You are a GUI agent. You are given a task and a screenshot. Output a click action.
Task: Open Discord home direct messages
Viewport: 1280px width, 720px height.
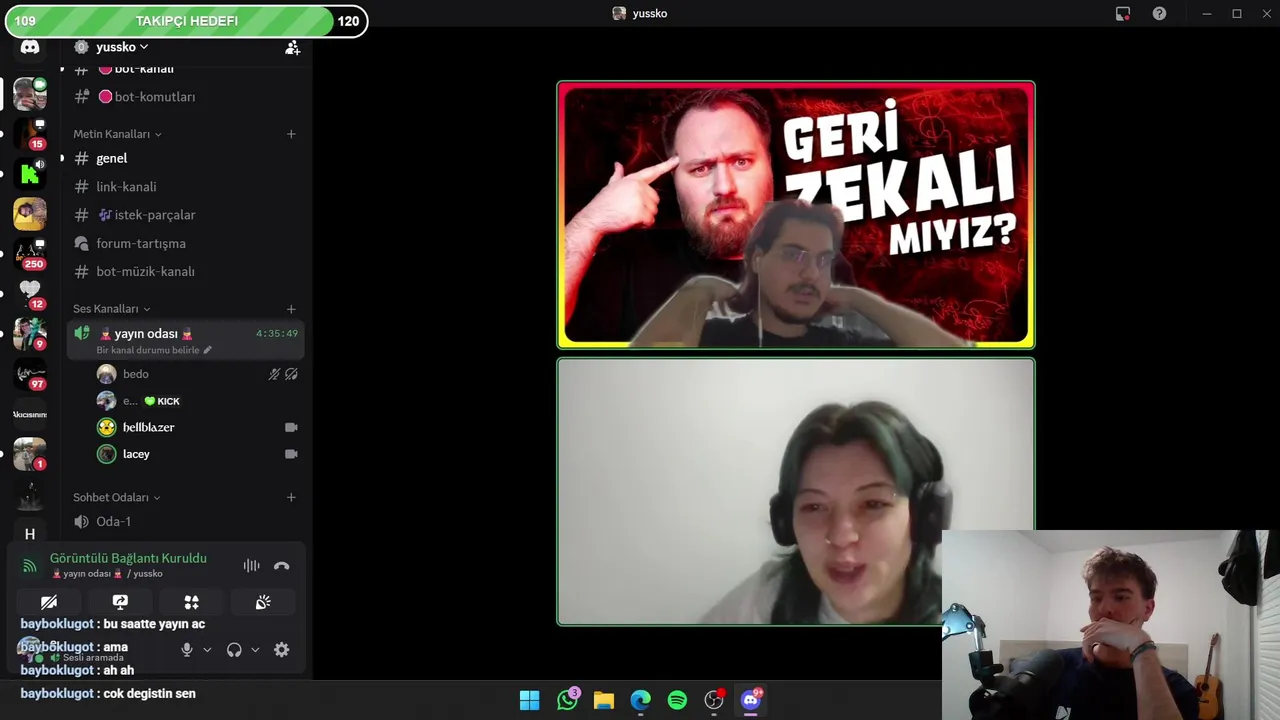pos(30,47)
